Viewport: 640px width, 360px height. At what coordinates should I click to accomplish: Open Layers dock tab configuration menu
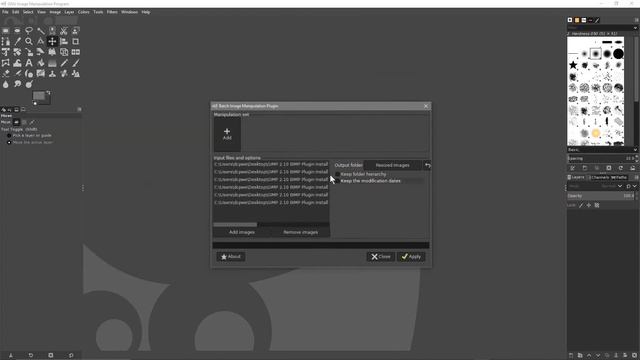636,178
